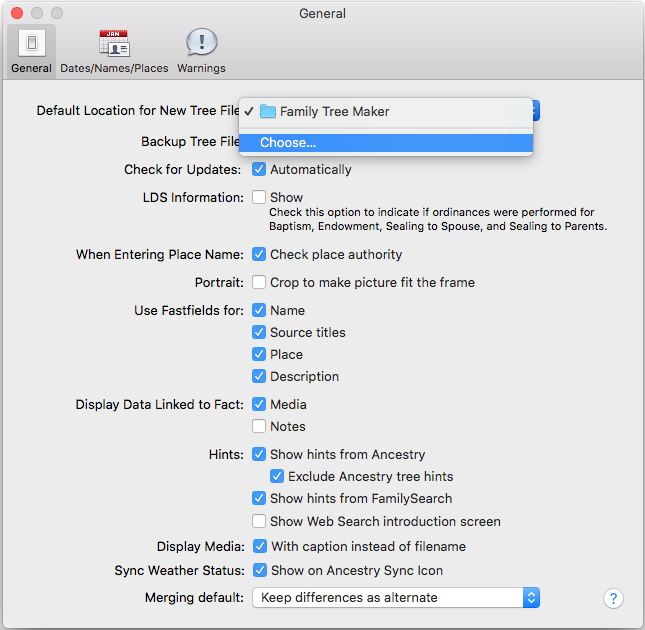Click the help question mark button
This screenshot has width=645, height=630.
[x=613, y=598]
